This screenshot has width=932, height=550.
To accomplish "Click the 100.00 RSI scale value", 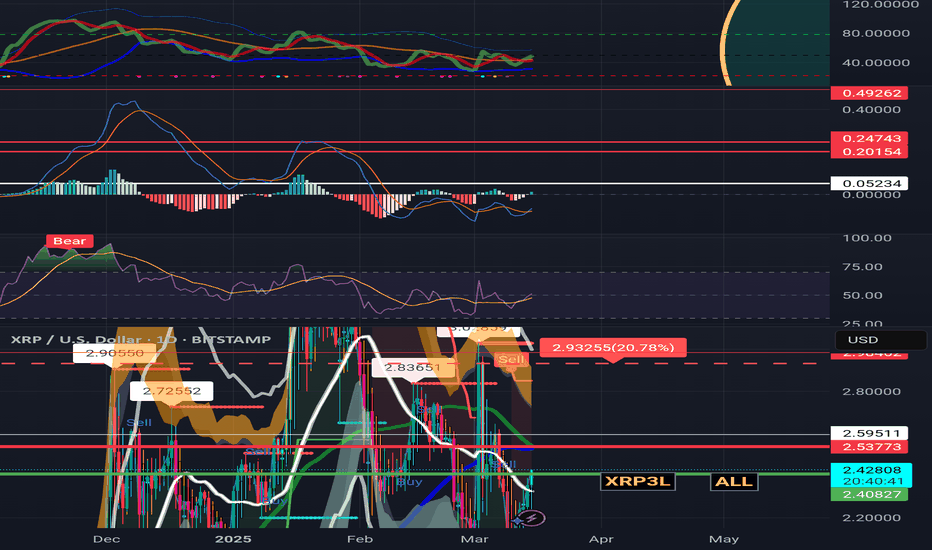I will click(867, 238).
